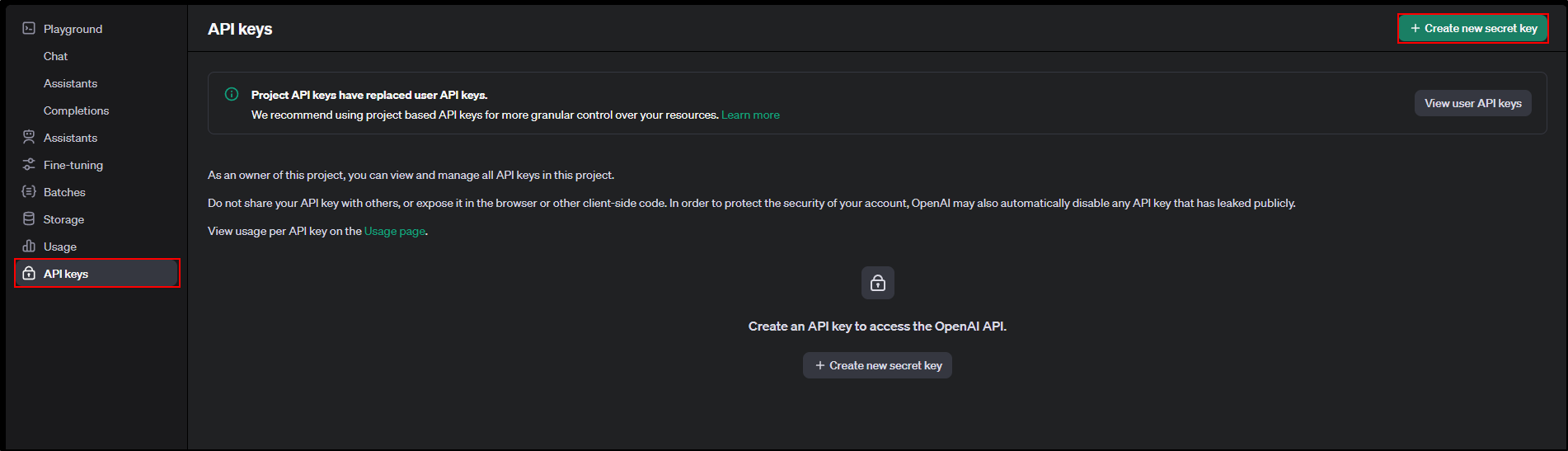Click the Fine-tuning sliders icon
Image resolution: width=1568 pixels, height=451 pixels.
click(29, 165)
